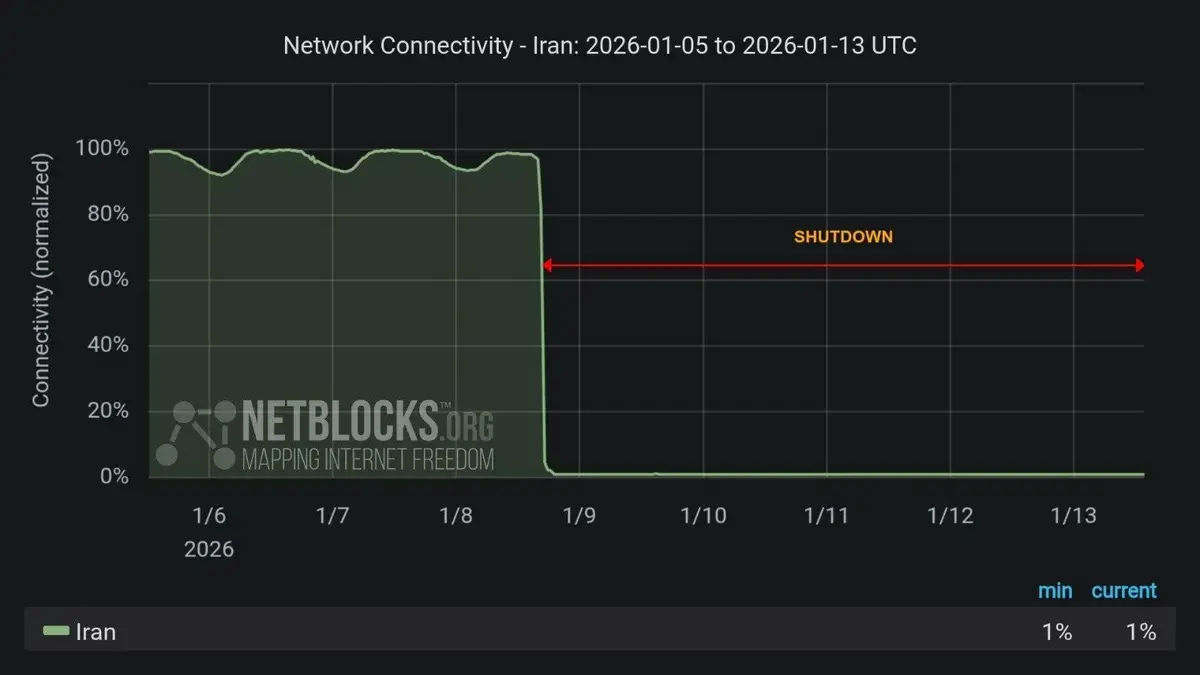1200x675 pixels.
Task: Click the Connectivity (normalized) axis title
Action: point(41,280)
